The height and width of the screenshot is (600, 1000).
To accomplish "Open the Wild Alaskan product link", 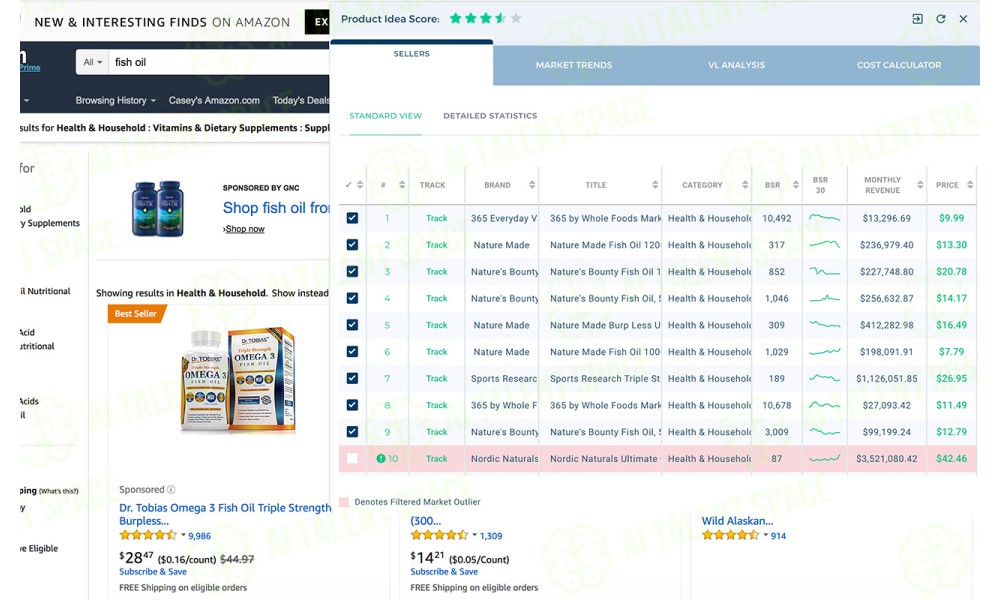I will [737, 521].
